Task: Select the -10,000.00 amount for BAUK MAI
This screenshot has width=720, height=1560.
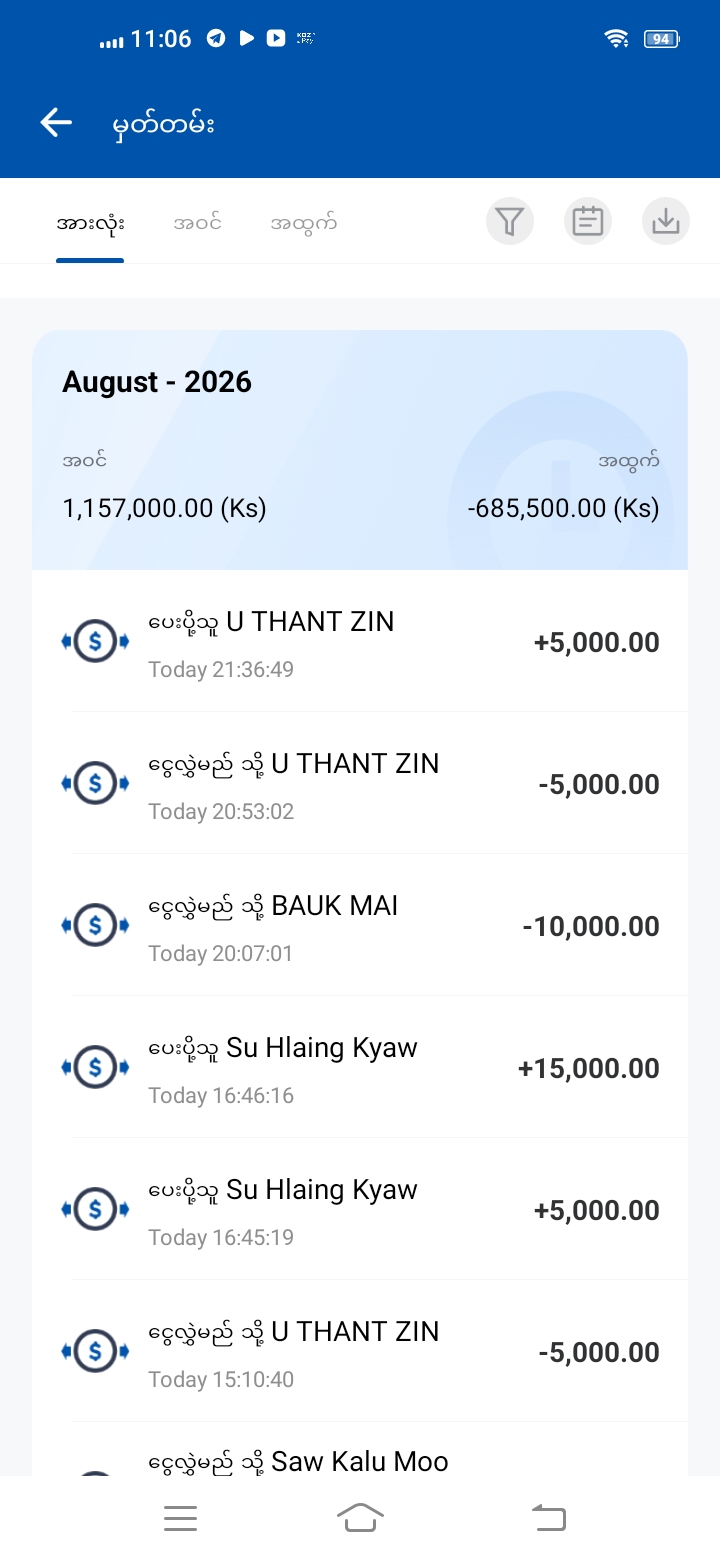Action: (x=591, y=927)
